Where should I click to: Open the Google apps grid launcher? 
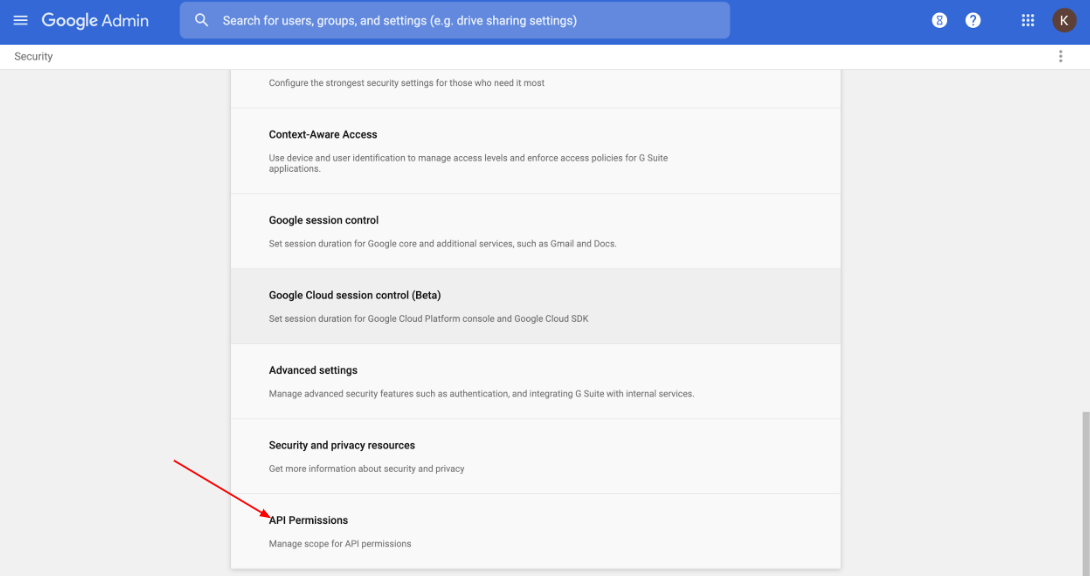[1028, 20]
